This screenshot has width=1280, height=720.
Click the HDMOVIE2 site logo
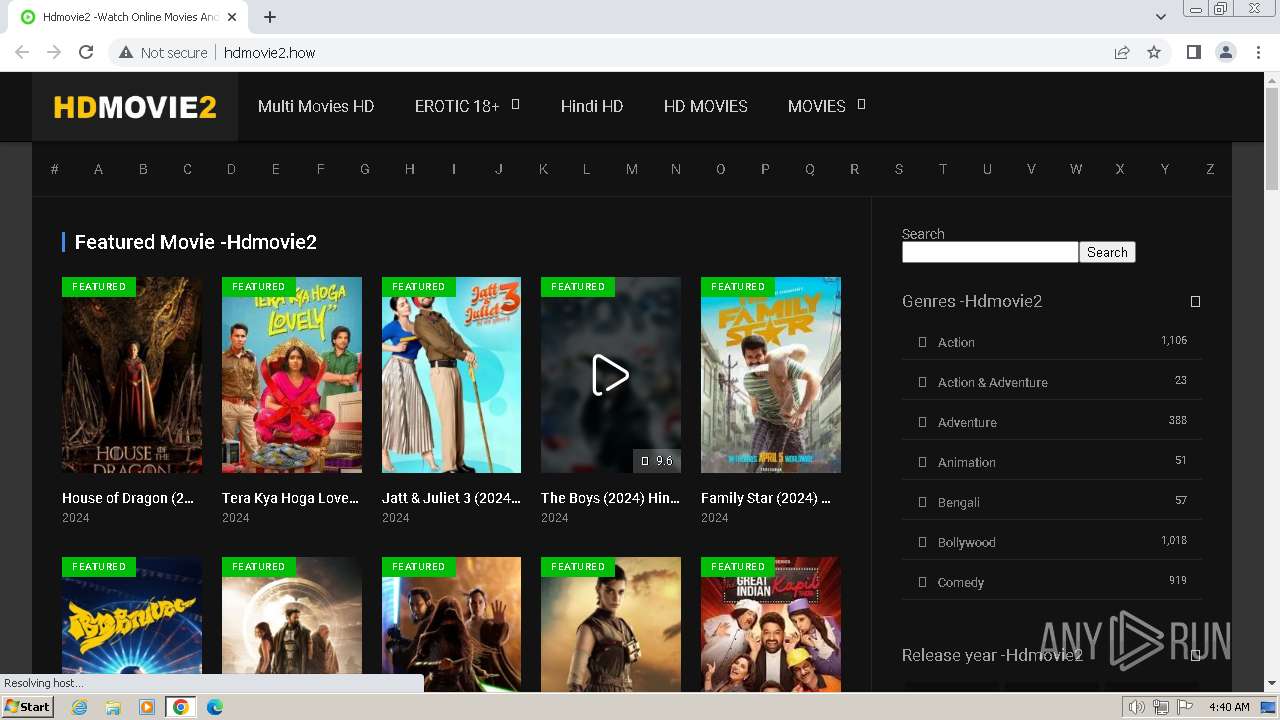click(135, 107)
